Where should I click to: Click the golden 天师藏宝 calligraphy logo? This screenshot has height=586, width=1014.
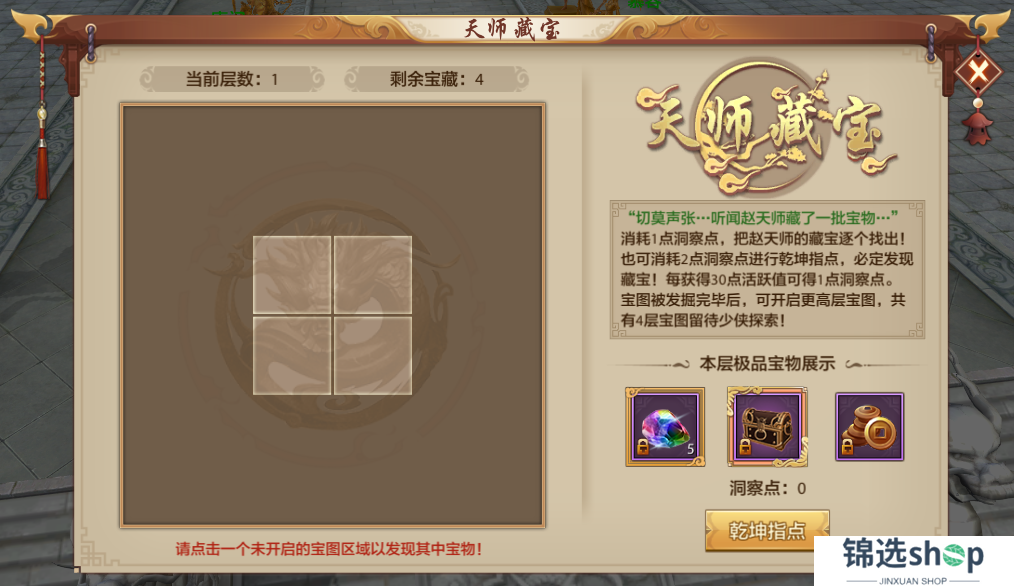(767, 128)
